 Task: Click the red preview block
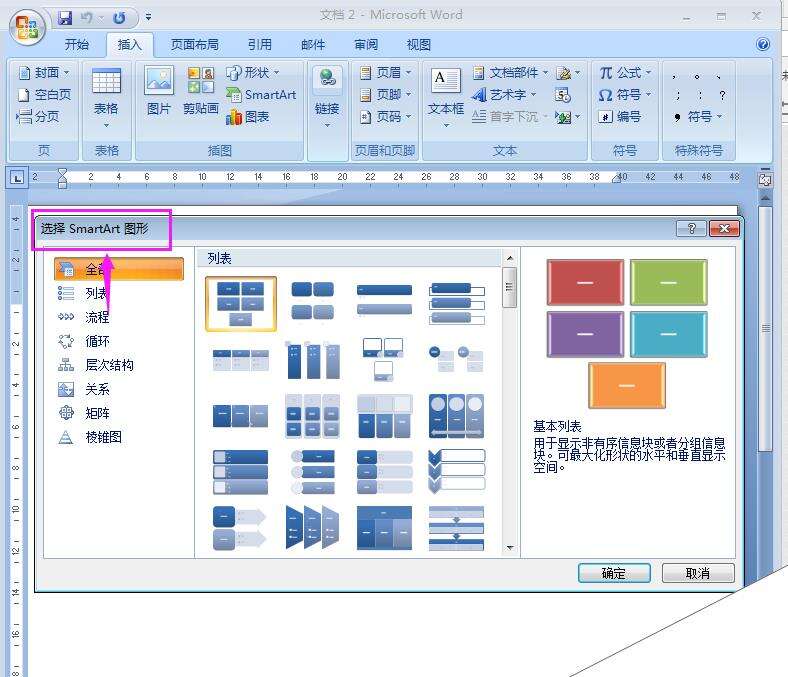pyautogui.click(x=585, y=282)
